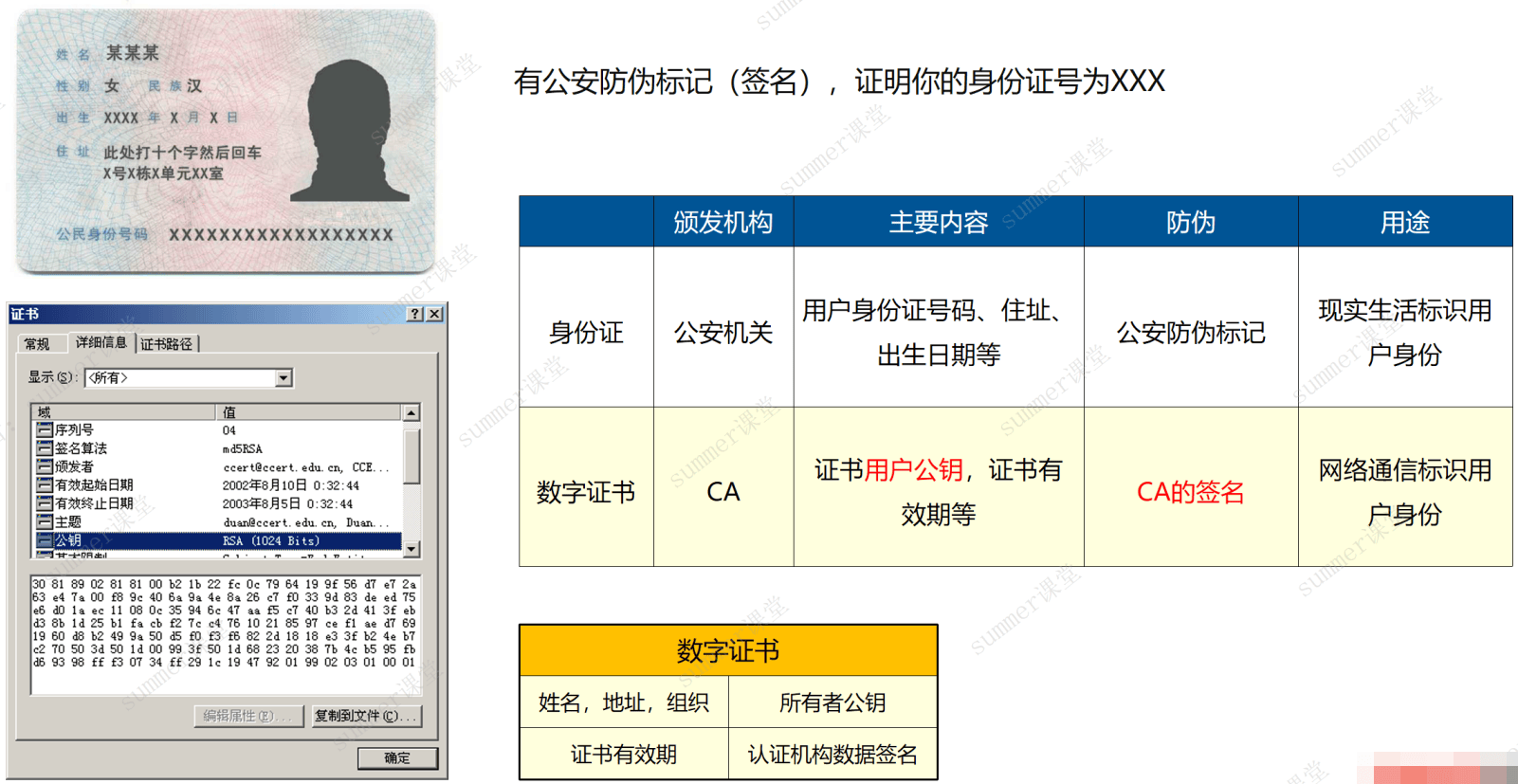Click the 复制到文件 button
This screenshot has height=784, width=1518.
pyautogui.click(x=366, y=716)
